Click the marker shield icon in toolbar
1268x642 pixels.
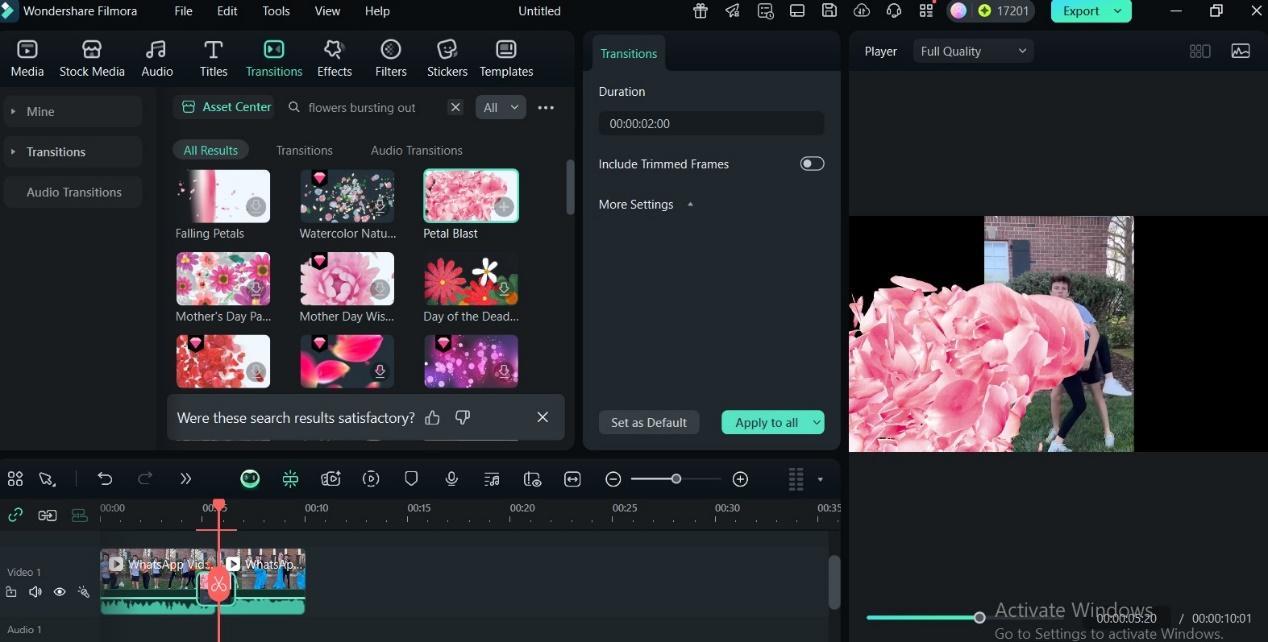411,479
